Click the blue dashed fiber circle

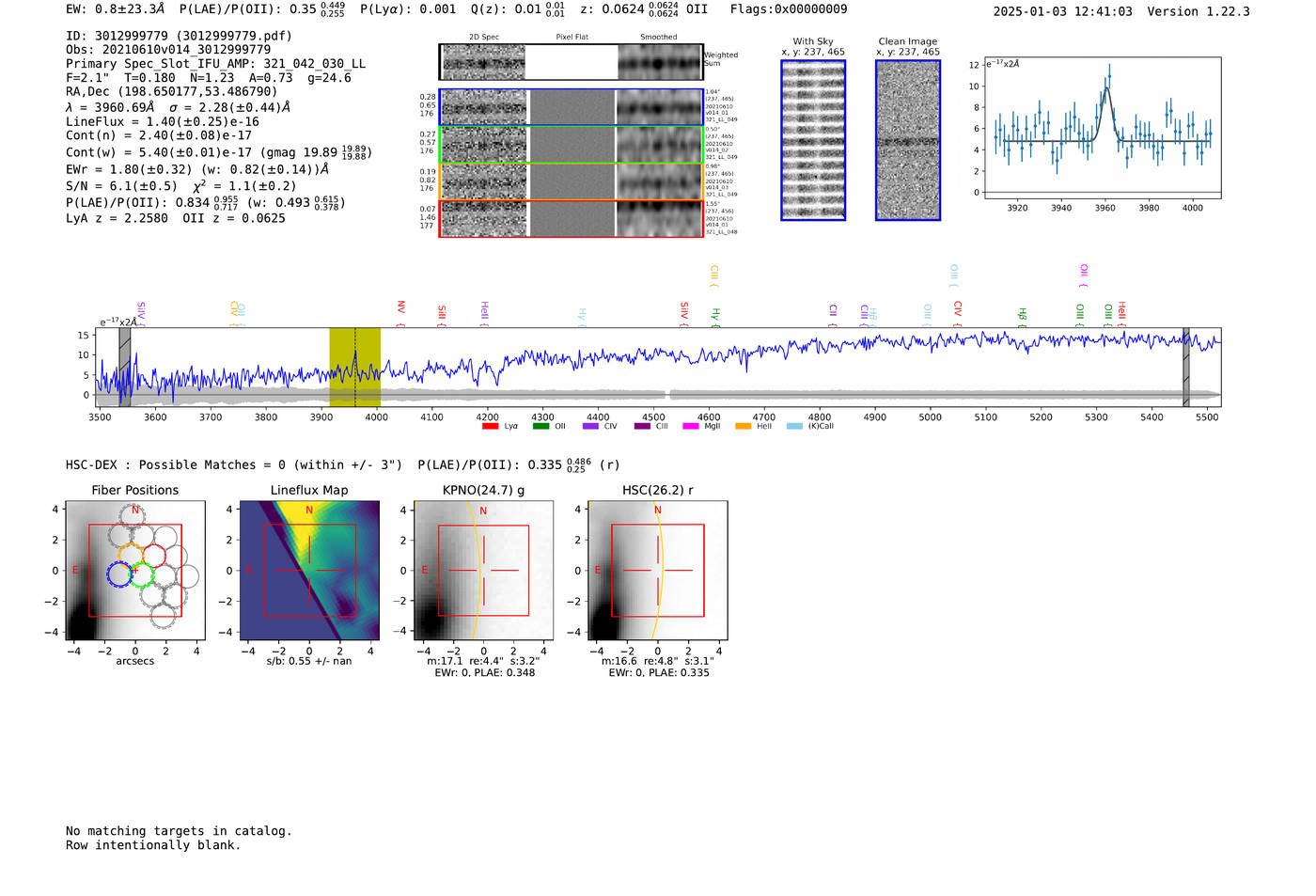click(119, 574)
